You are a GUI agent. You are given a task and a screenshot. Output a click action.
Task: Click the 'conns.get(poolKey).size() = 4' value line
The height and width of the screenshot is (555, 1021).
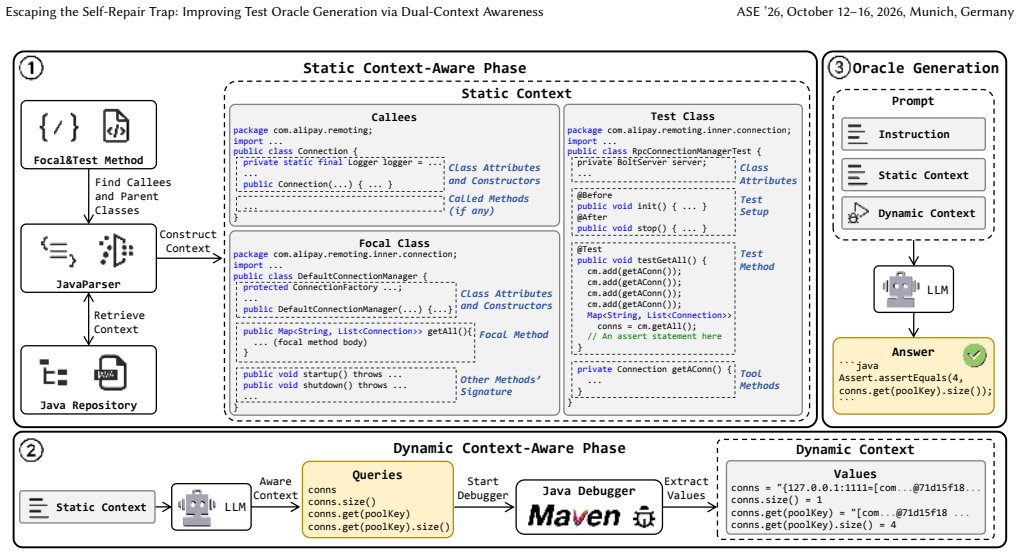813,524
